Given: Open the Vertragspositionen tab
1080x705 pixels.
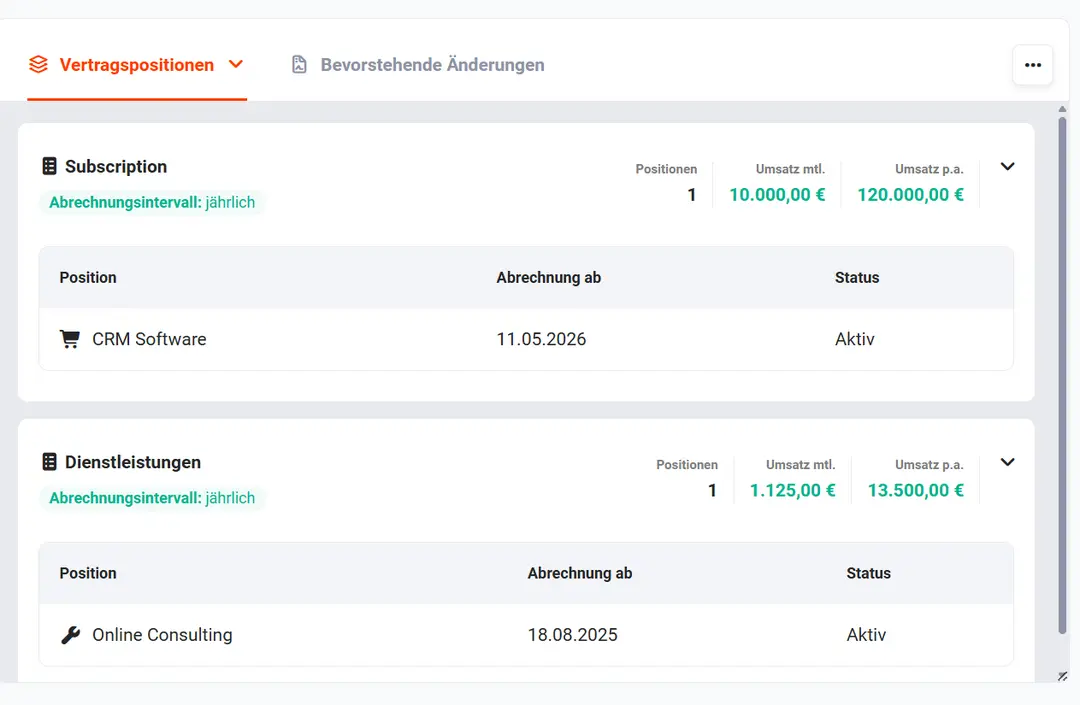Looking at the screenshot, I should pos(136,65).
